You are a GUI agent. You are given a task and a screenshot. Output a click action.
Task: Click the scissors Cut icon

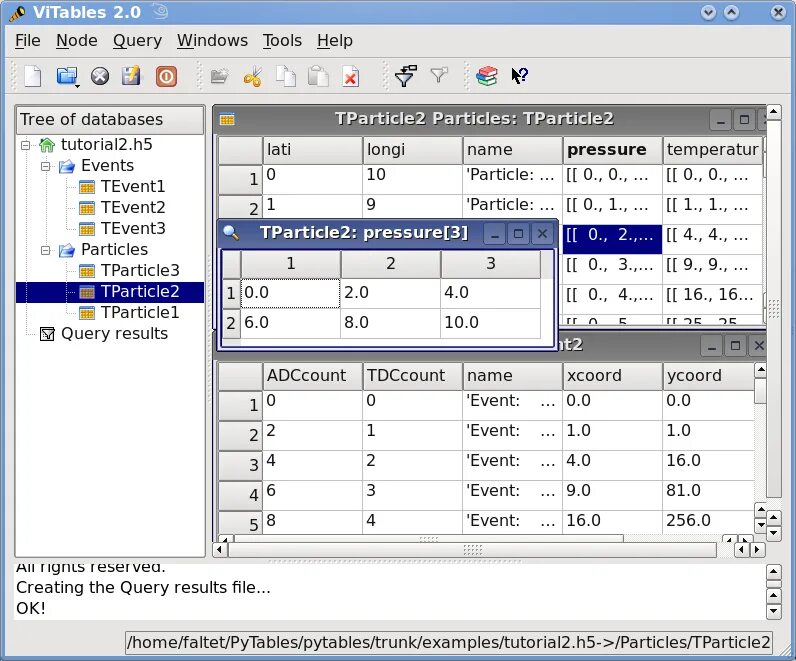(x=253, y=77)
